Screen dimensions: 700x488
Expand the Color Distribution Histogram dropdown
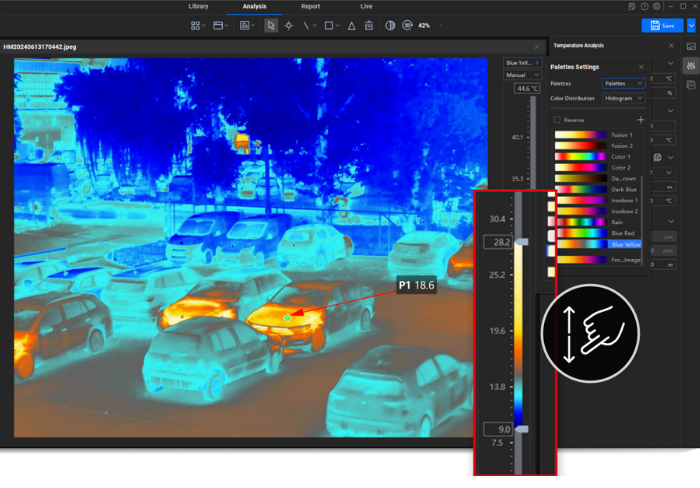pyautogui.click(x=623, y=98)
